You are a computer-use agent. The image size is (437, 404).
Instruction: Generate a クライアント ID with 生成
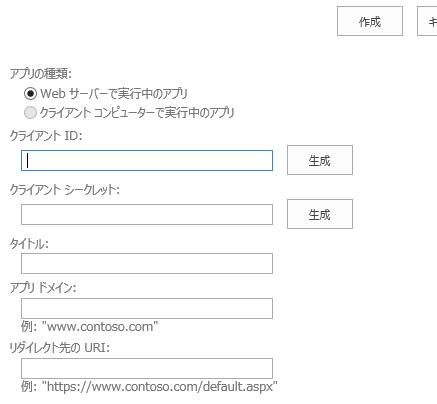320,160
